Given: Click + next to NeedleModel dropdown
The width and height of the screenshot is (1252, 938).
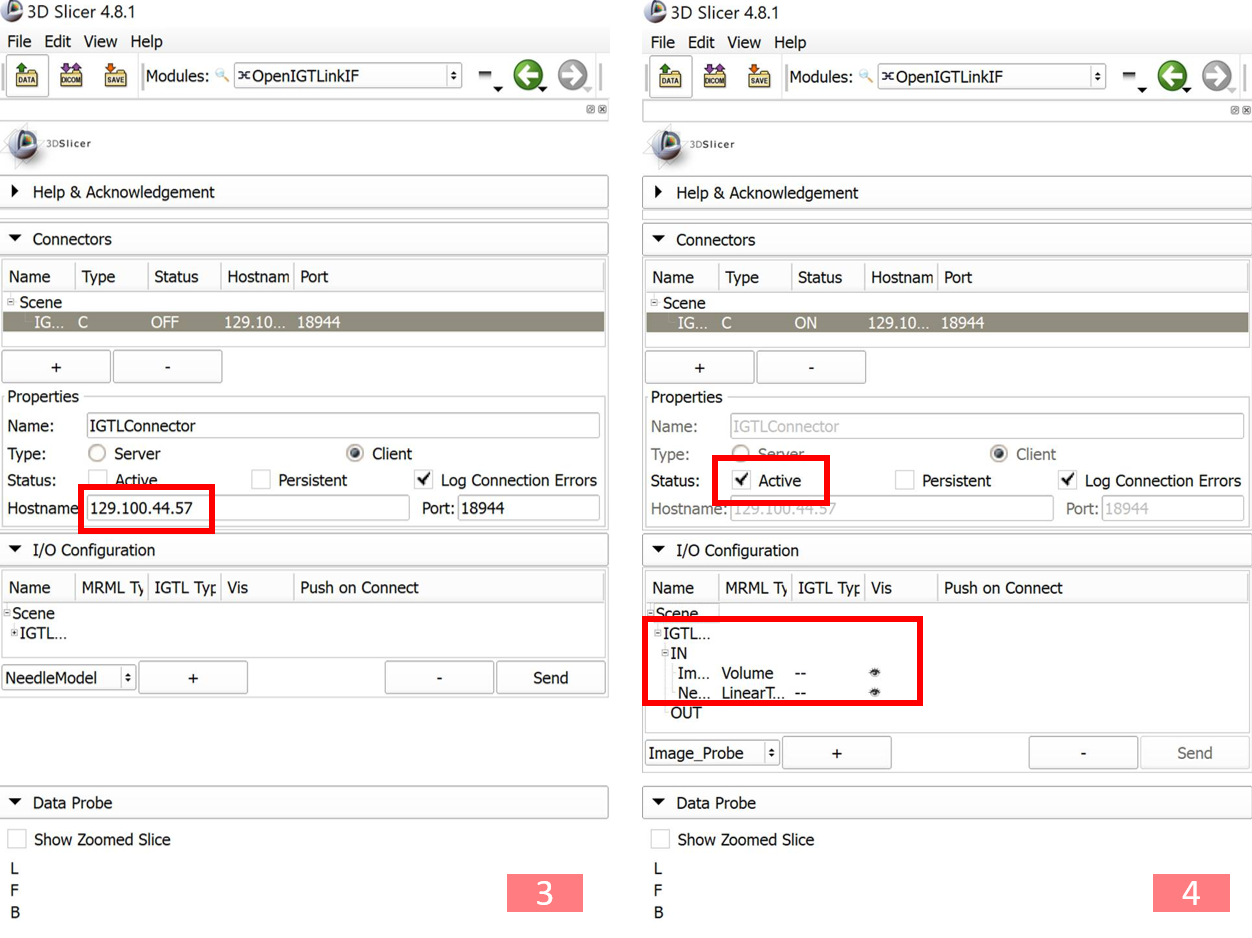Looking at the screenshot, I should 193,678.
